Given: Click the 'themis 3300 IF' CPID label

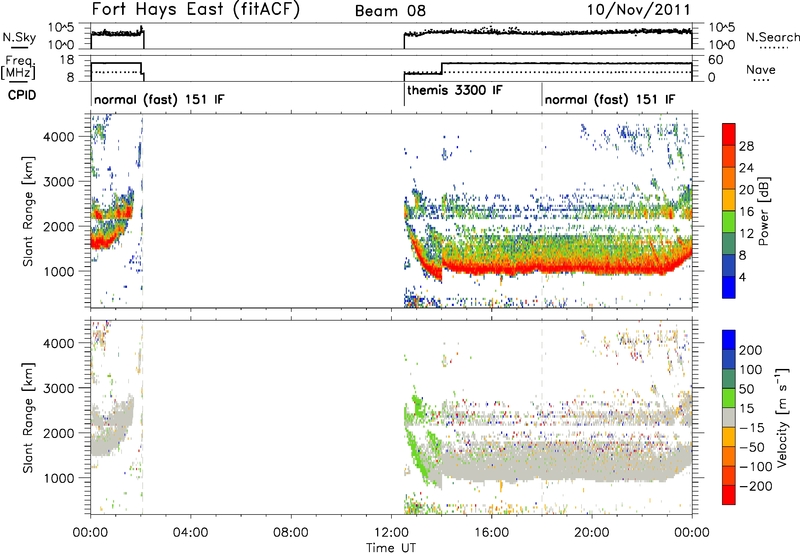Looking at the screenshot, I should tap(455, 91).
